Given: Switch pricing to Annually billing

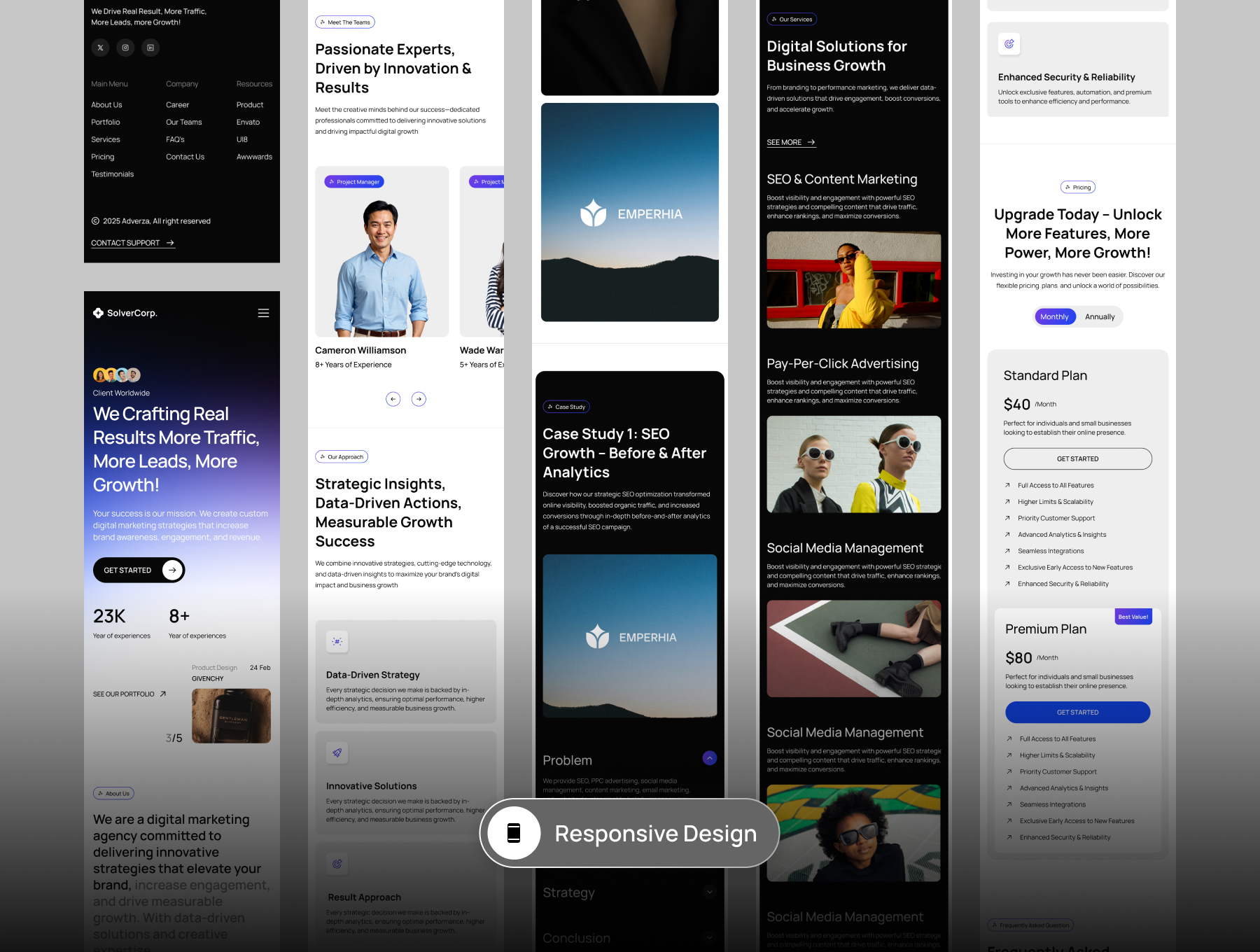Looking at the screenshot, I should point(1099,317).
